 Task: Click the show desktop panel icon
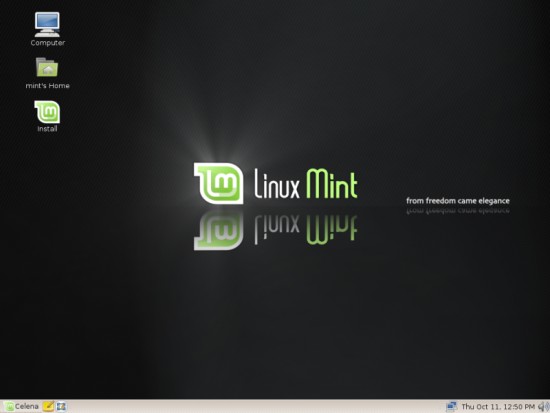pyautogui.click(x=61, y=406)
